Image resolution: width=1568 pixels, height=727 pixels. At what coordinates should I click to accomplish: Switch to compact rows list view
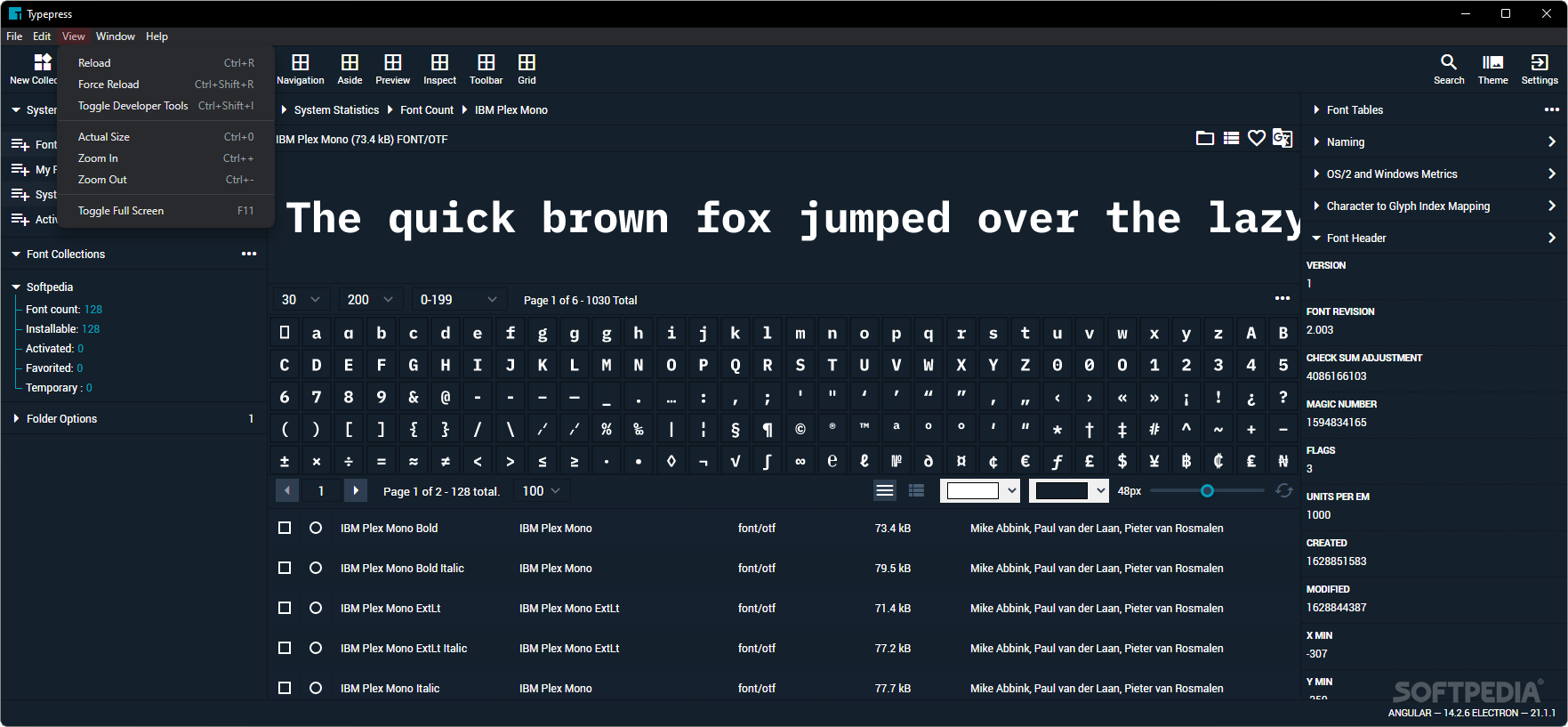click(885, 490)
